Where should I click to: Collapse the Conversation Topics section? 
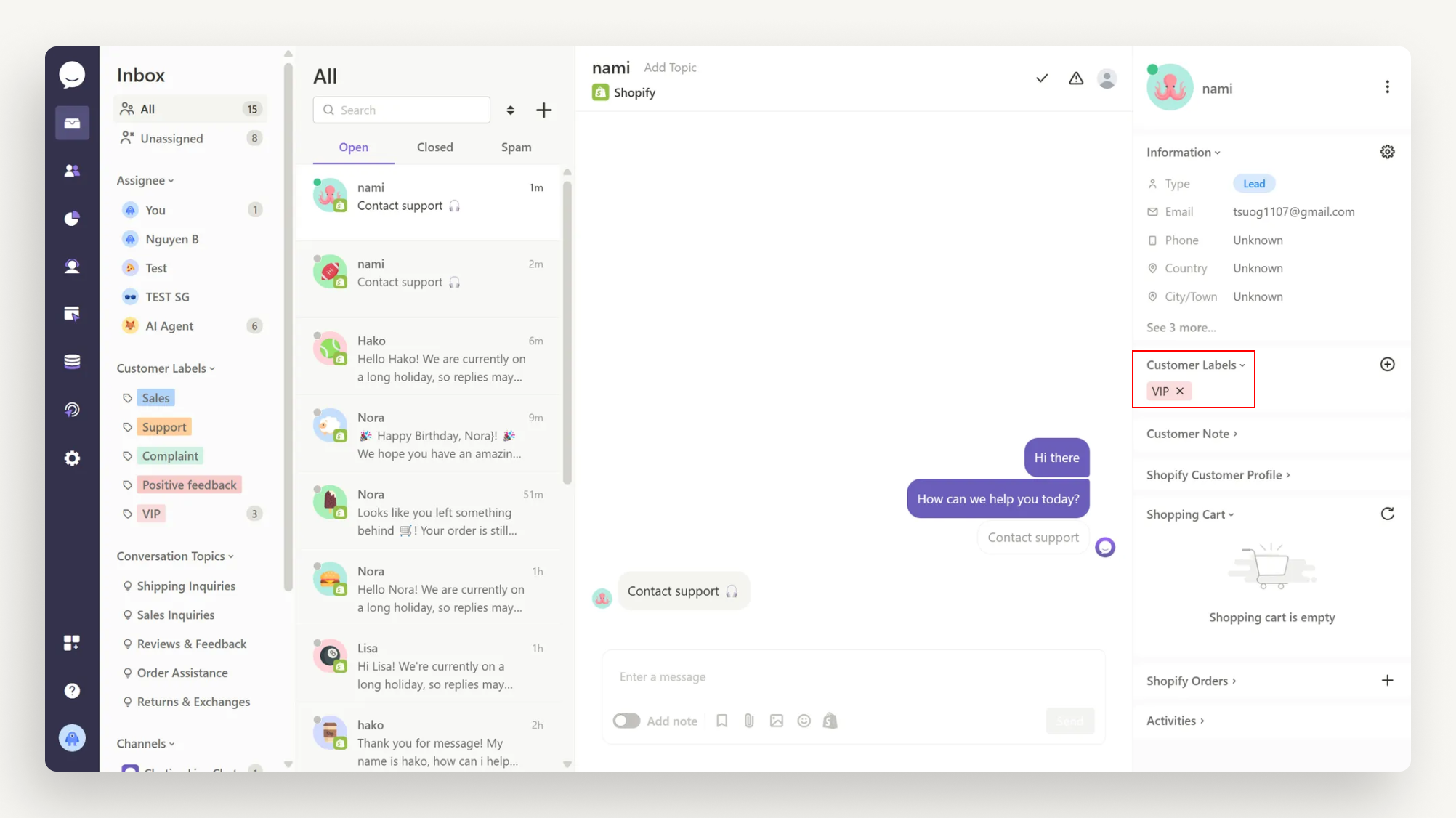click(175, 556)
